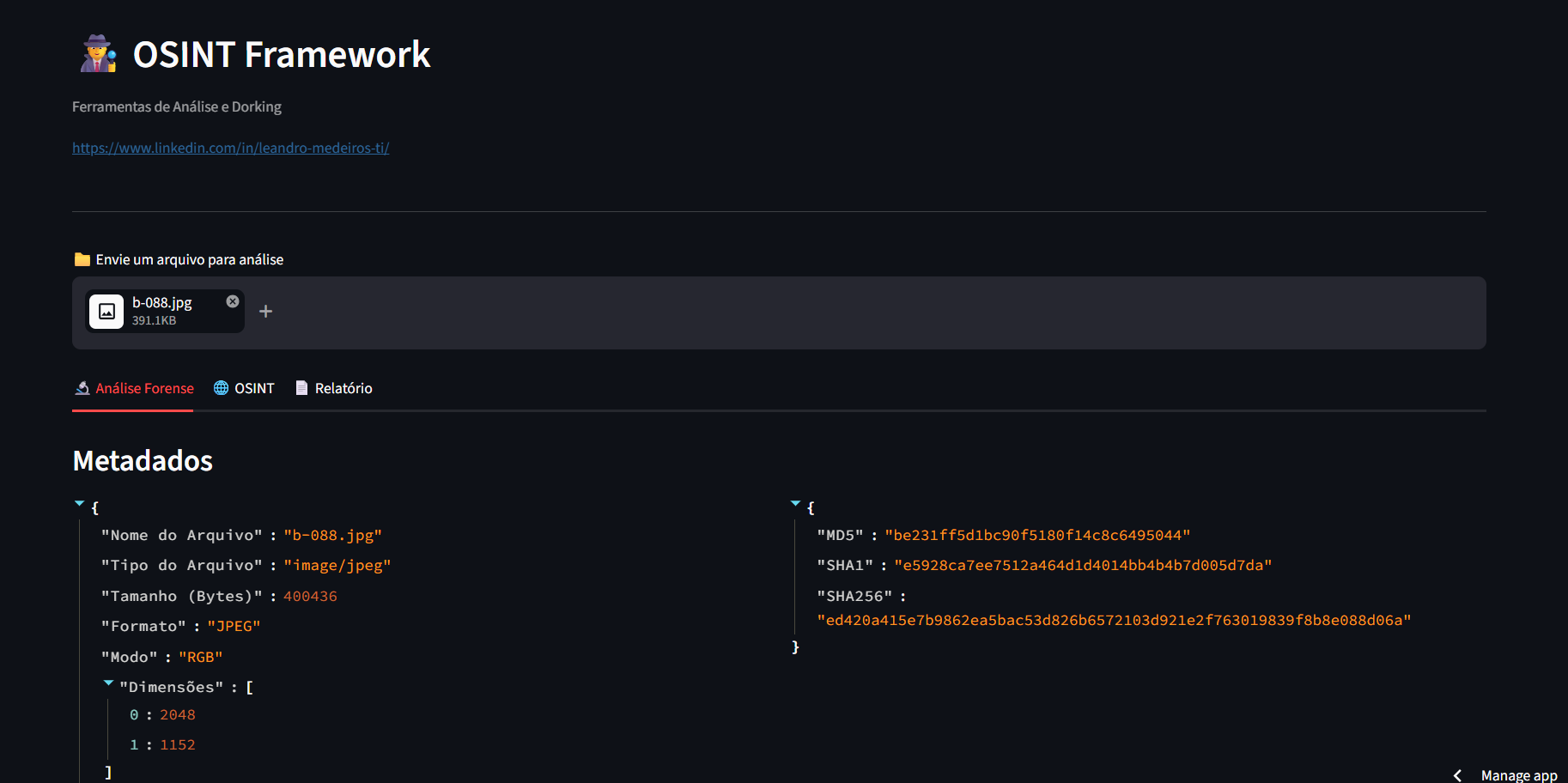Click the b-088.jpg image file icon
The image size is (1568, 783).
pyautogui.click(x=106, y=311)
